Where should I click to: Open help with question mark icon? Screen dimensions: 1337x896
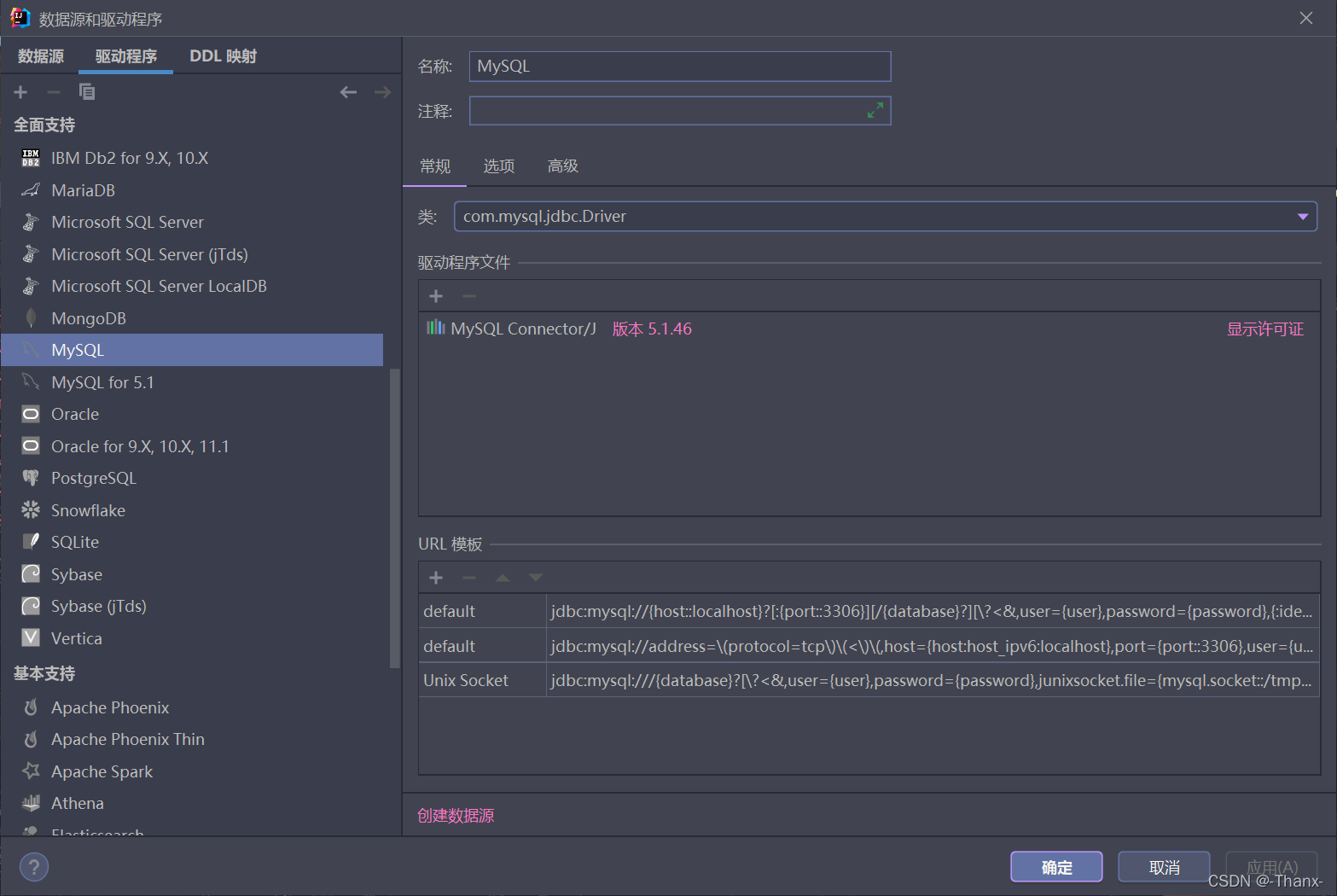34,868
